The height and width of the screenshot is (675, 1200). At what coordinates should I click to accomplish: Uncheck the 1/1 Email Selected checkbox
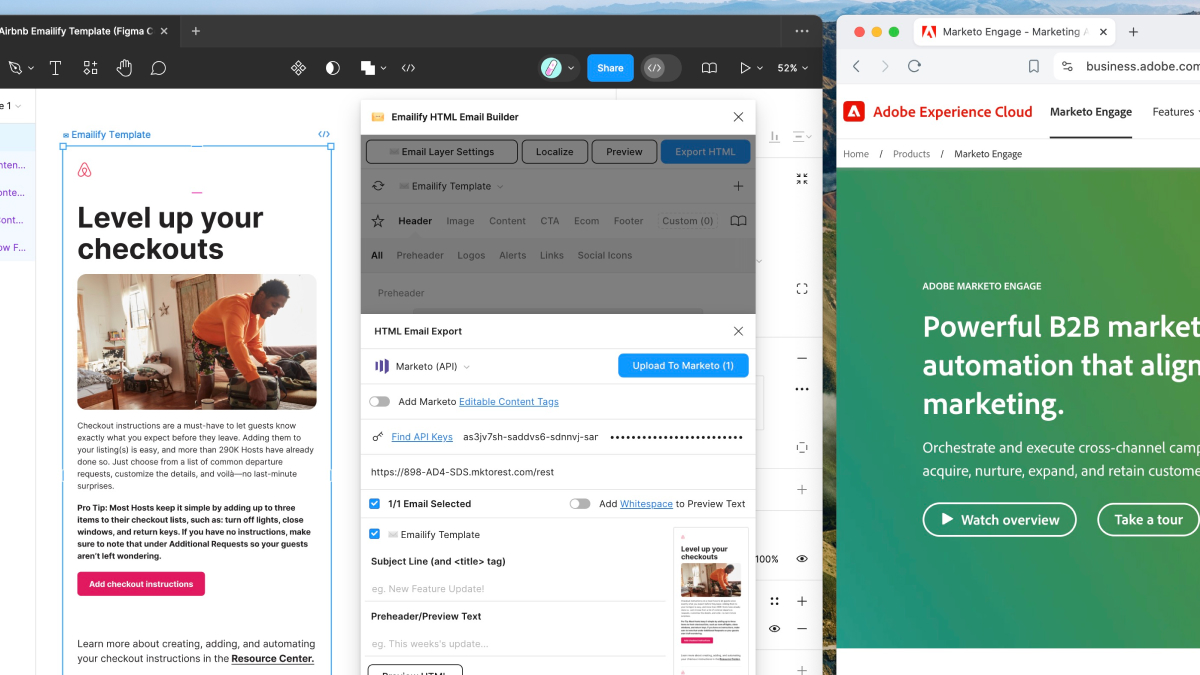(375, 504)
